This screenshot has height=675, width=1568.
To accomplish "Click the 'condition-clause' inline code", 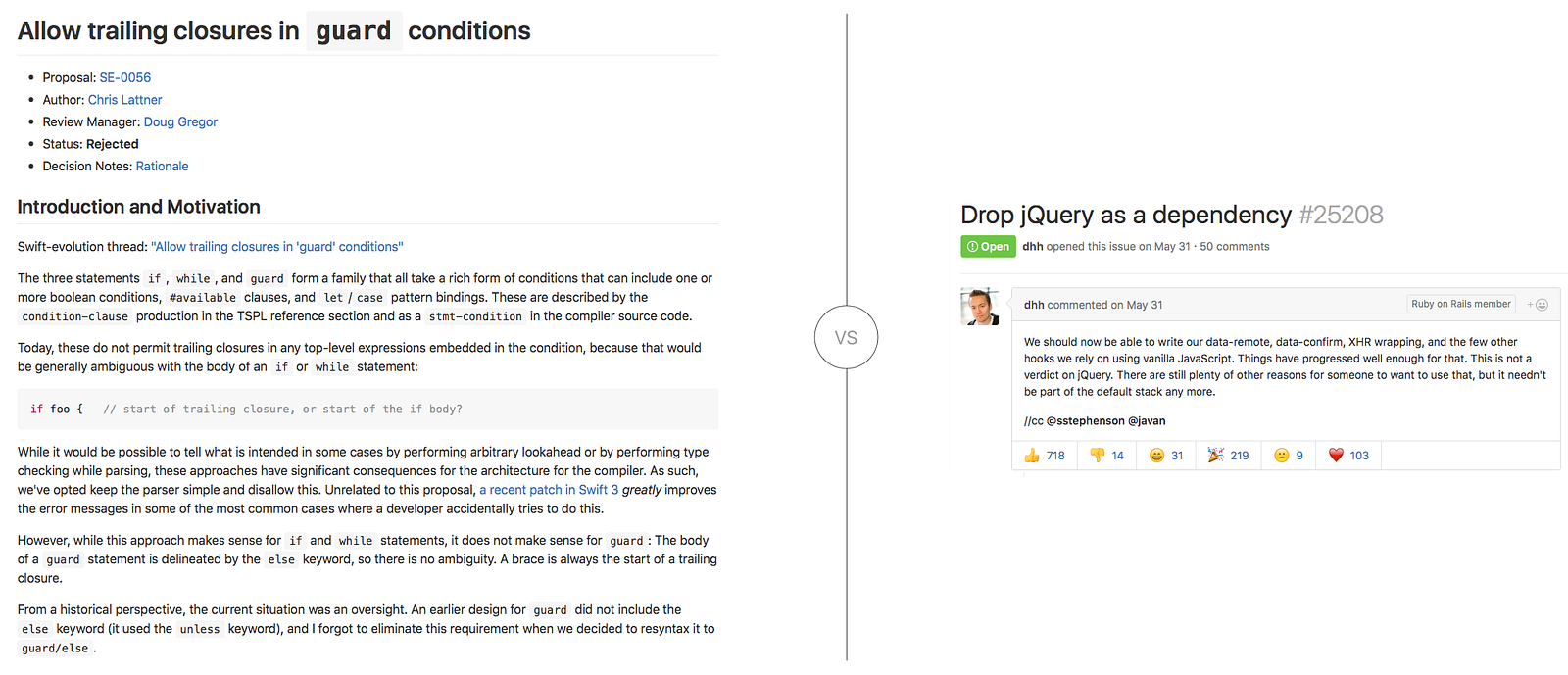I will coord(75,316).
